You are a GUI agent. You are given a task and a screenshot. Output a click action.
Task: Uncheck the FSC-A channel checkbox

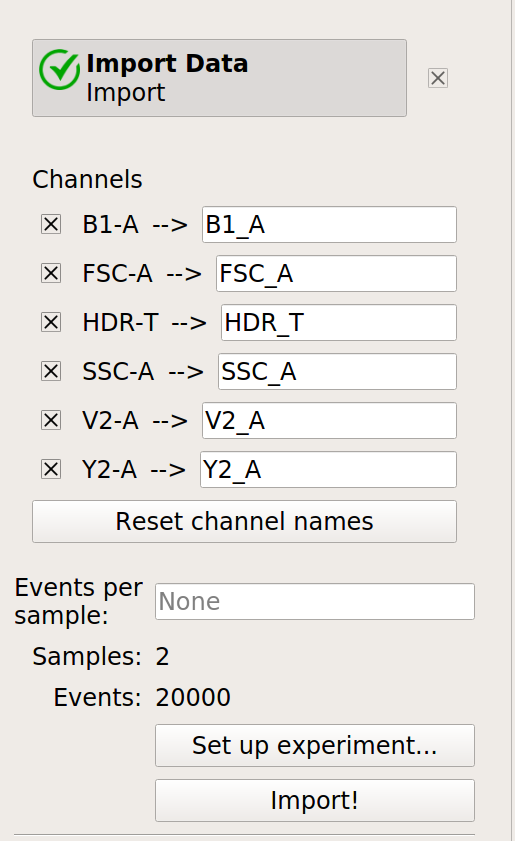click(51, 274)
